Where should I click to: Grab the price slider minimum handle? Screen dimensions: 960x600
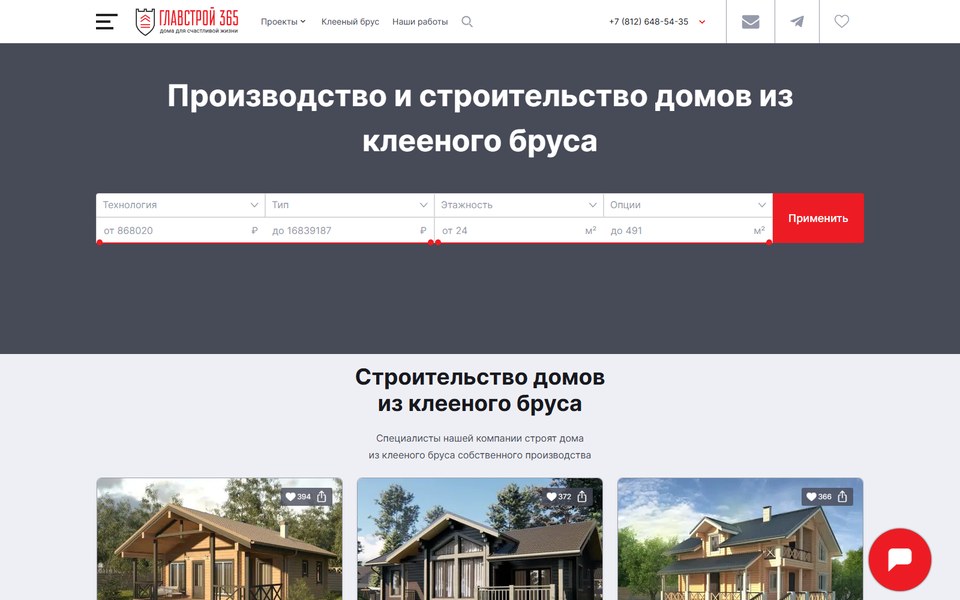click(100, 242)
